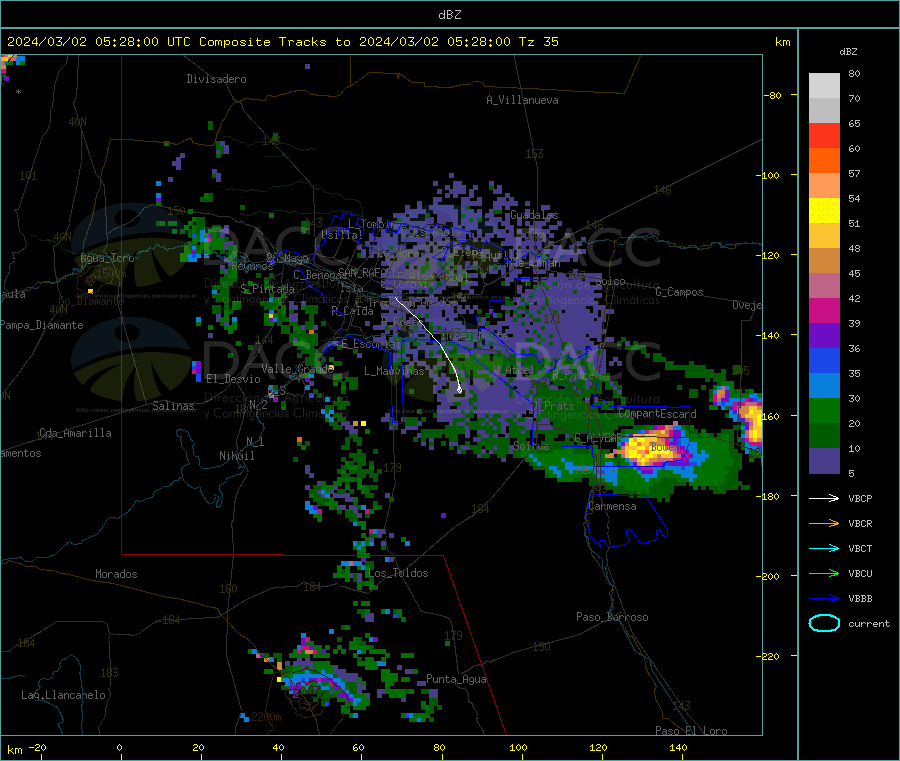Click the 'Nihuil' map label

point(236,456)
